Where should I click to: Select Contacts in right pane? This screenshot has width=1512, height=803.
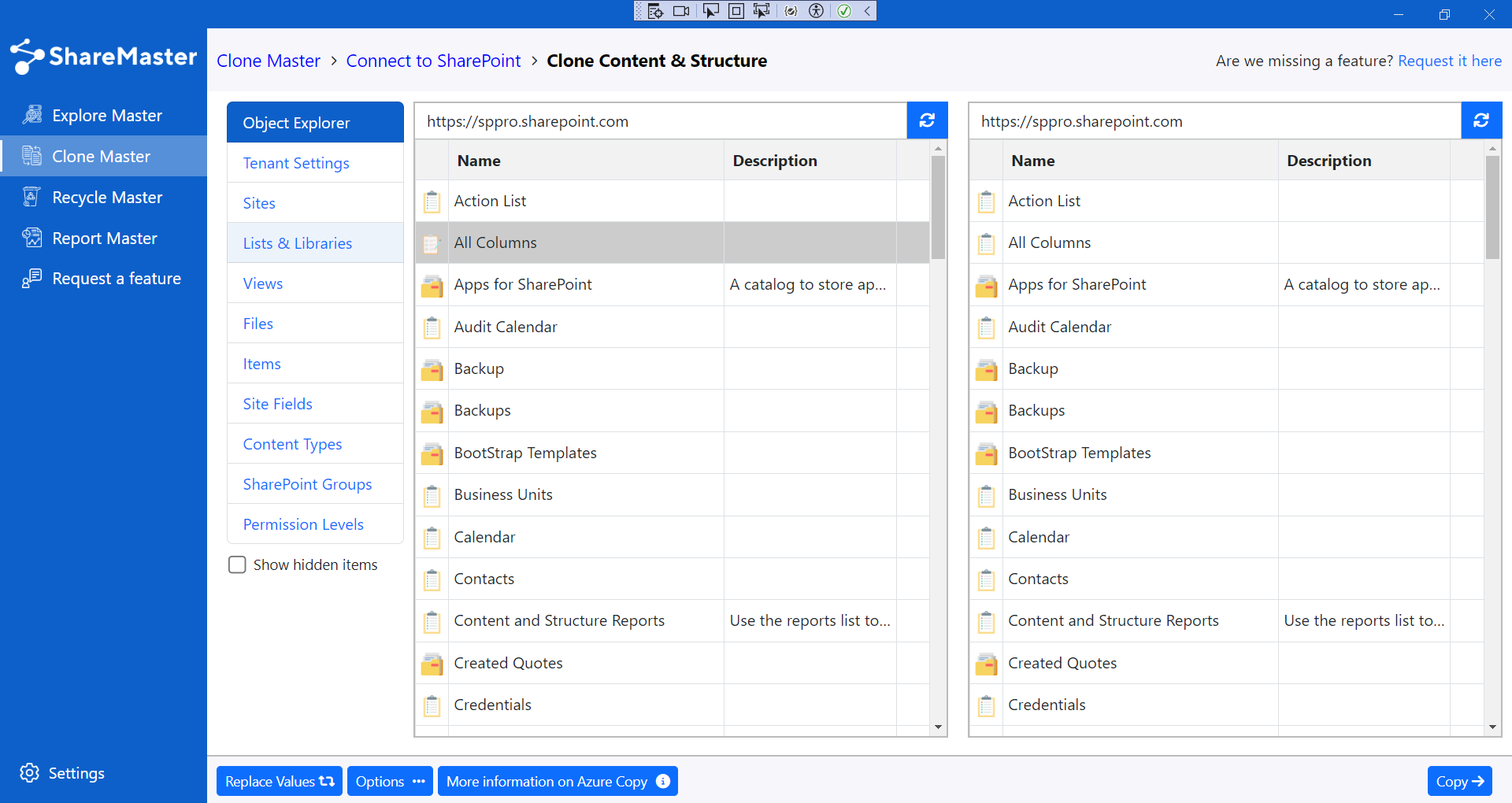[1226, 579]
